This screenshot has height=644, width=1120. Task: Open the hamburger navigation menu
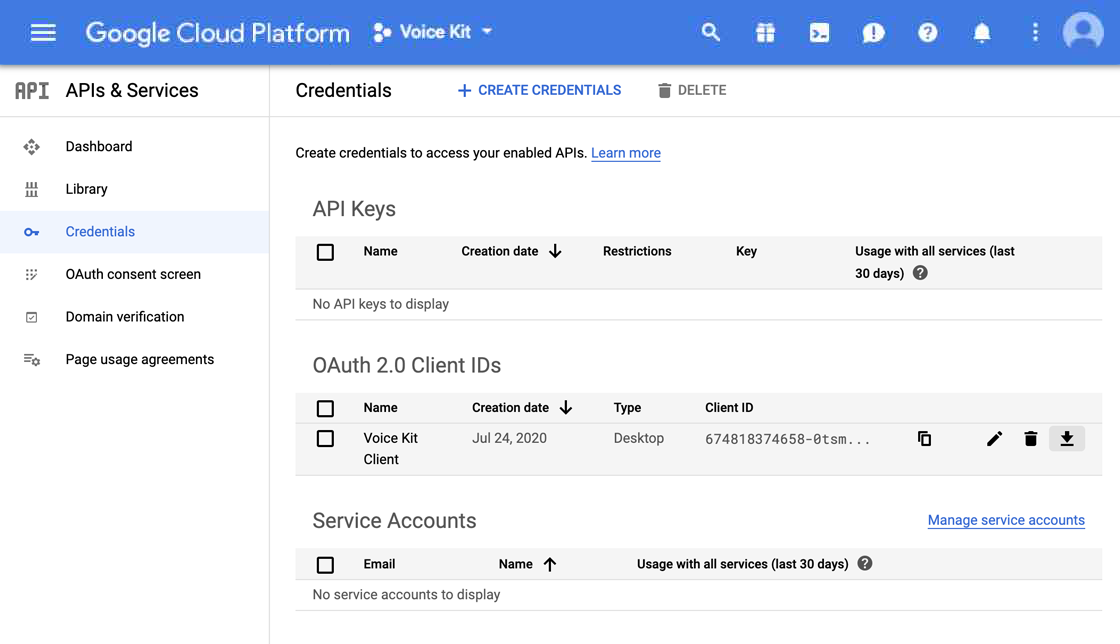click(43, 33)
